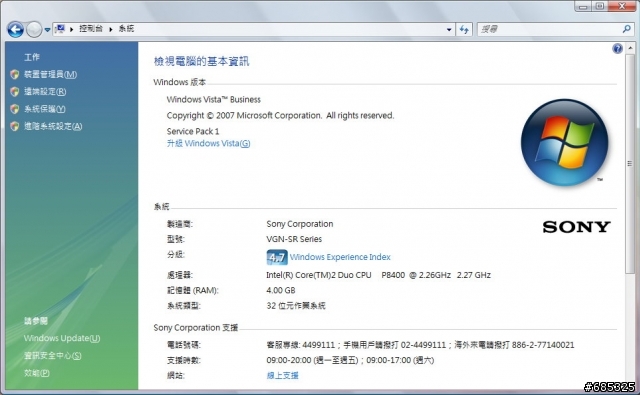This screenshot has width=640, height=395.
Task: Select the 檢視電腦的基本資訊 heading
Action: [x=201, y=61]
